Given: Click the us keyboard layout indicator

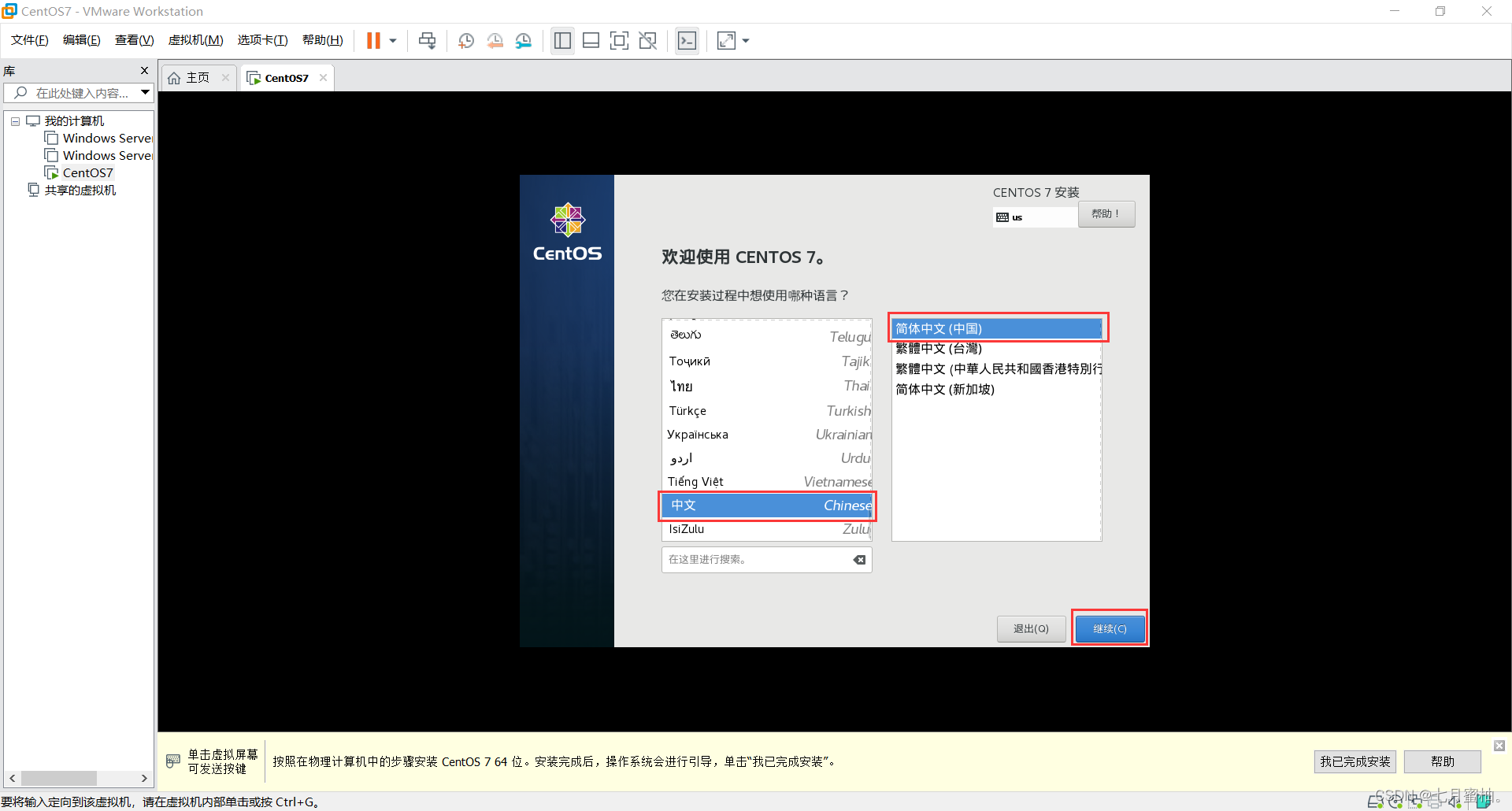Looking at the screenshot, I should pyautogui.click(x=1035, y=217).
